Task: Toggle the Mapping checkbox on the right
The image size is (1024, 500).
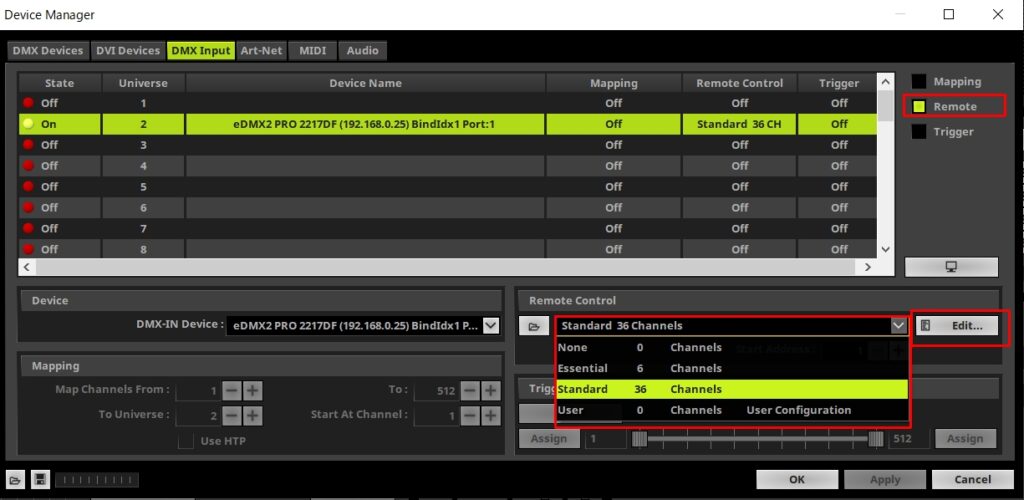Action: point(919,82)
